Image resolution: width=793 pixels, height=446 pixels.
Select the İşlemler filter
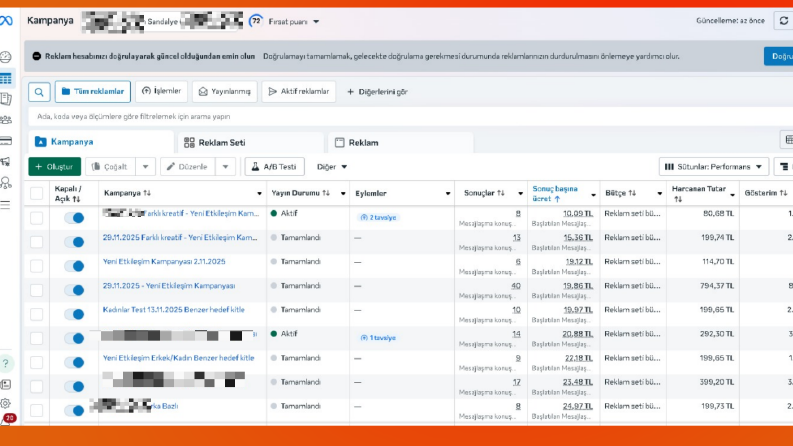pyautogui.click(x=161, y=91)
